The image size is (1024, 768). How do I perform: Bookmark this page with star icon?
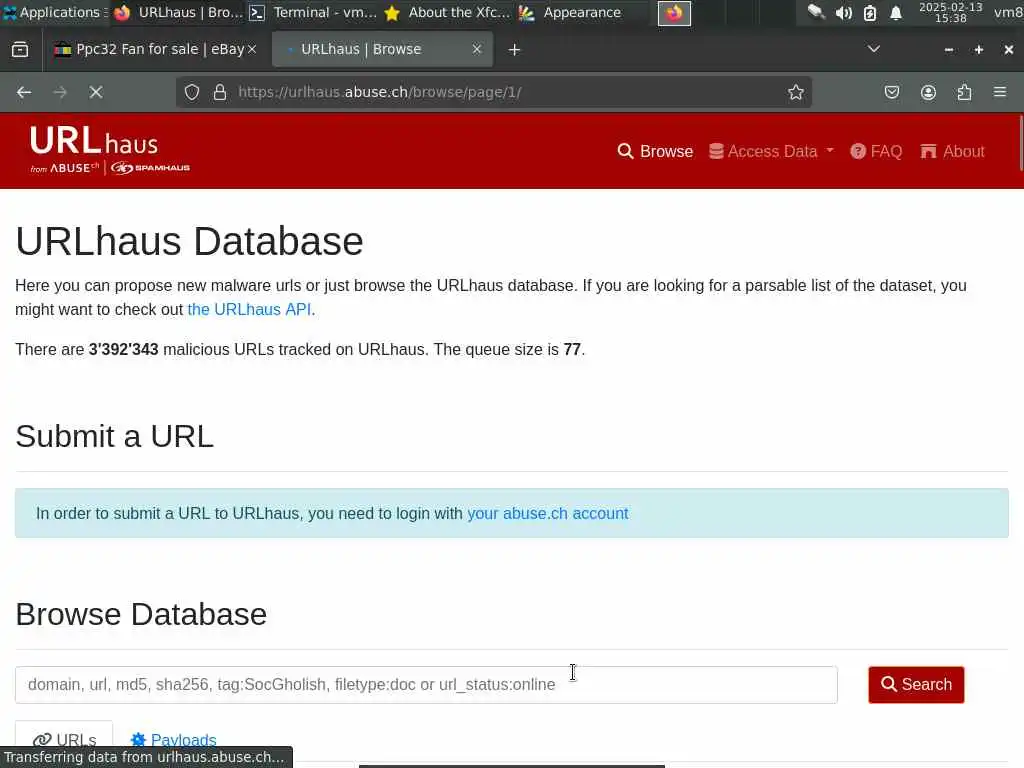(x=795, y=92)
